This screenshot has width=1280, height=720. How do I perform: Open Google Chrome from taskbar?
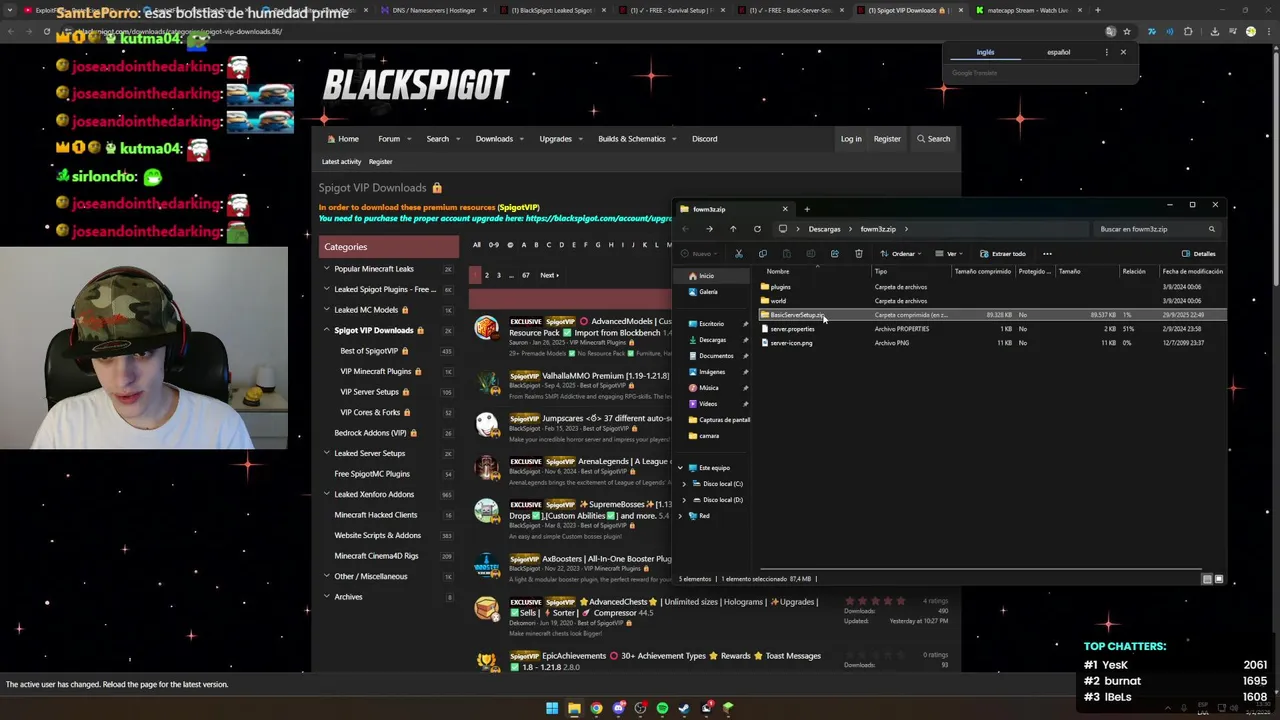pos(596,708)
